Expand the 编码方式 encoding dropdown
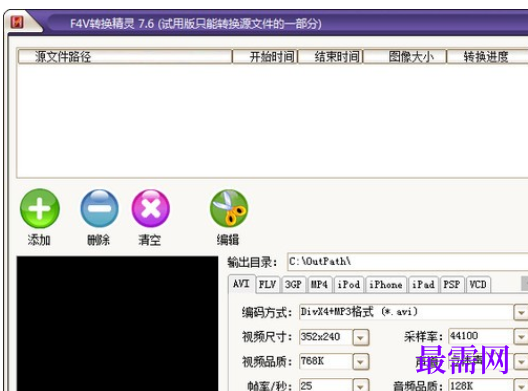Screen dimensions: 528x391 pos(521,313)
